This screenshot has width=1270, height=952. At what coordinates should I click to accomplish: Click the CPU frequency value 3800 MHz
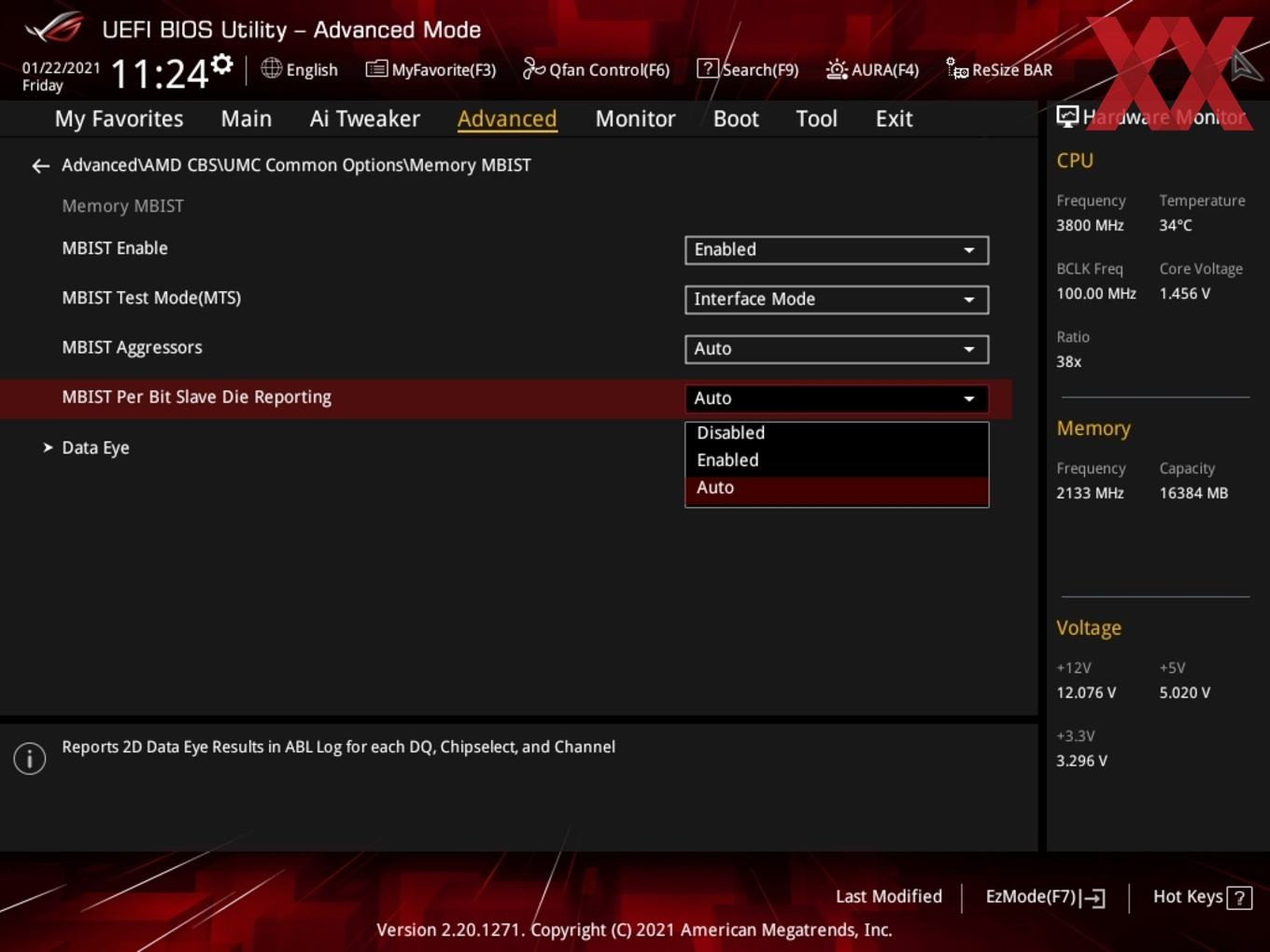click(x=1090, y=226)
